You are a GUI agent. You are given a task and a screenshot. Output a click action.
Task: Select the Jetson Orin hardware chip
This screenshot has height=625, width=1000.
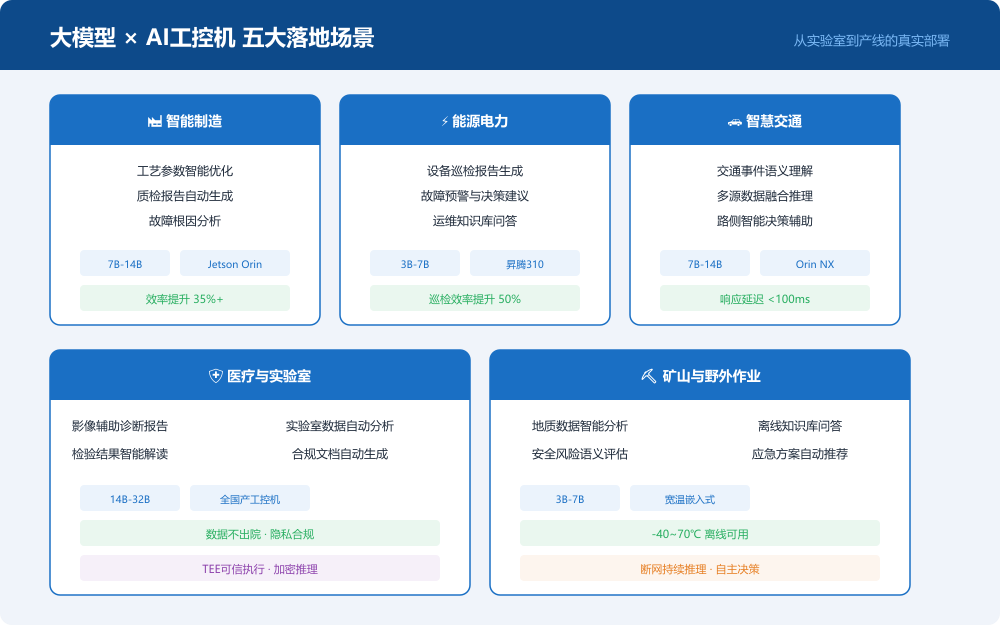234,263
